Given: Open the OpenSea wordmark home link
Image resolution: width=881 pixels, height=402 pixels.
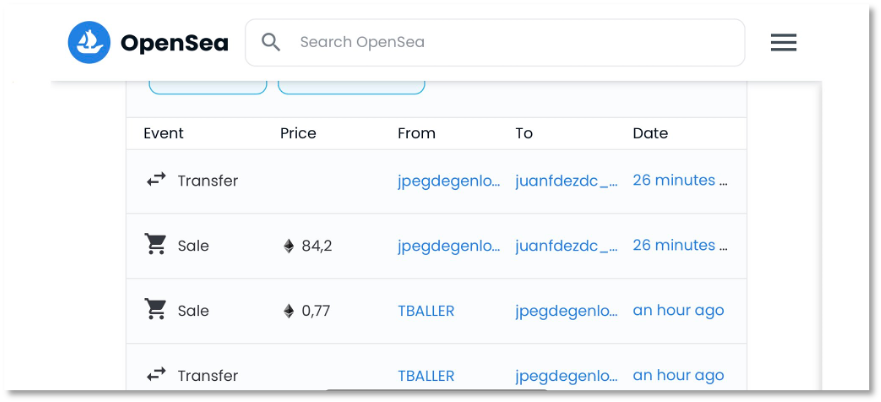Looking at the screenshot, I should click(175, 43).
